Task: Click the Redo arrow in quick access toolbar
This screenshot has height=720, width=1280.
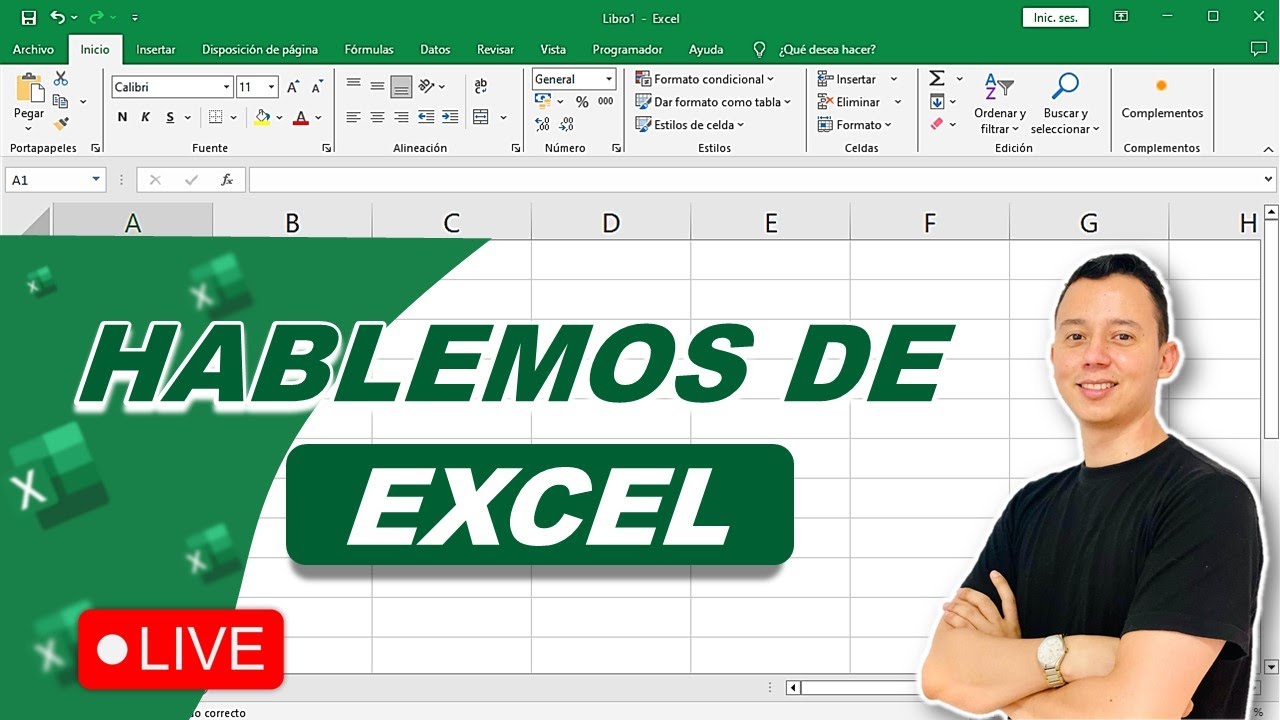Action: pos(96,18)
